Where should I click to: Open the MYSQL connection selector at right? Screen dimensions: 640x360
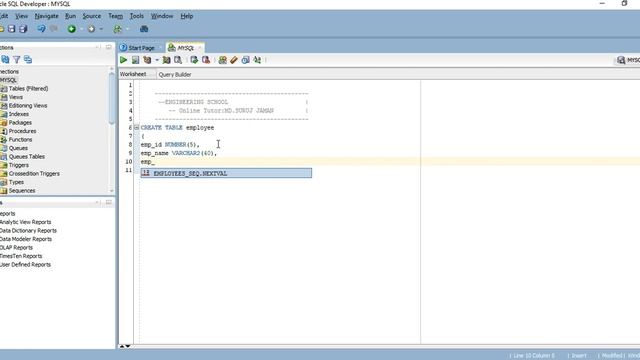pos(628,60)
